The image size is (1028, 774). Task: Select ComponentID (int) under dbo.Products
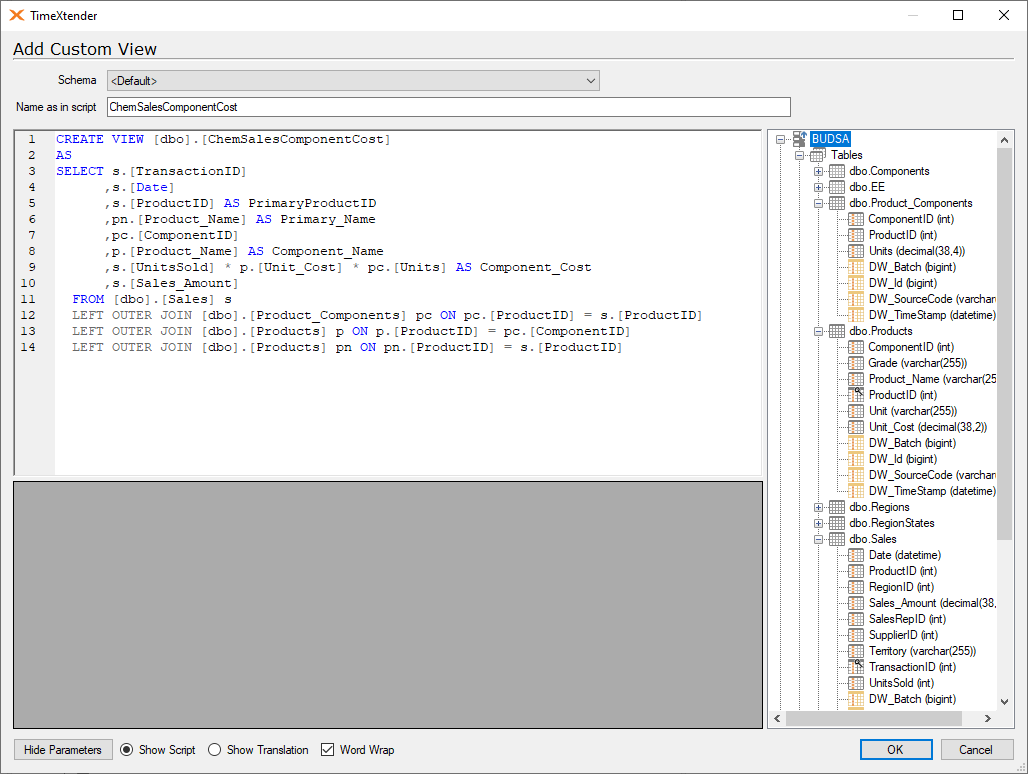coord(911,347)
